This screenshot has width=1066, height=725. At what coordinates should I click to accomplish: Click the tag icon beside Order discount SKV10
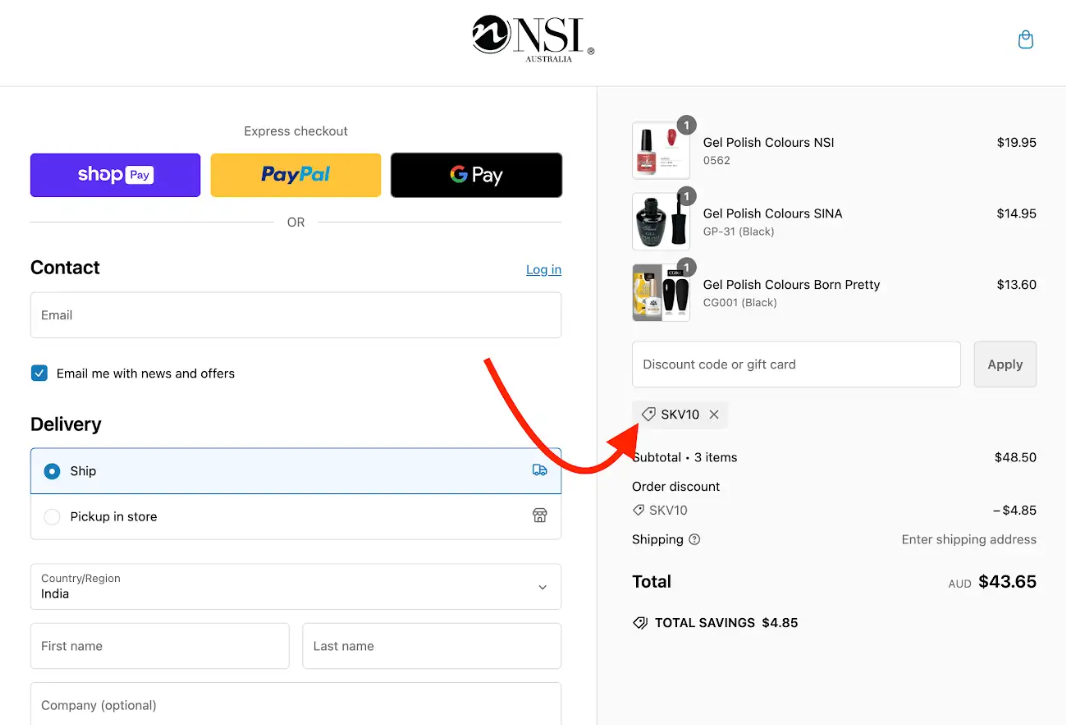point(638,510)
